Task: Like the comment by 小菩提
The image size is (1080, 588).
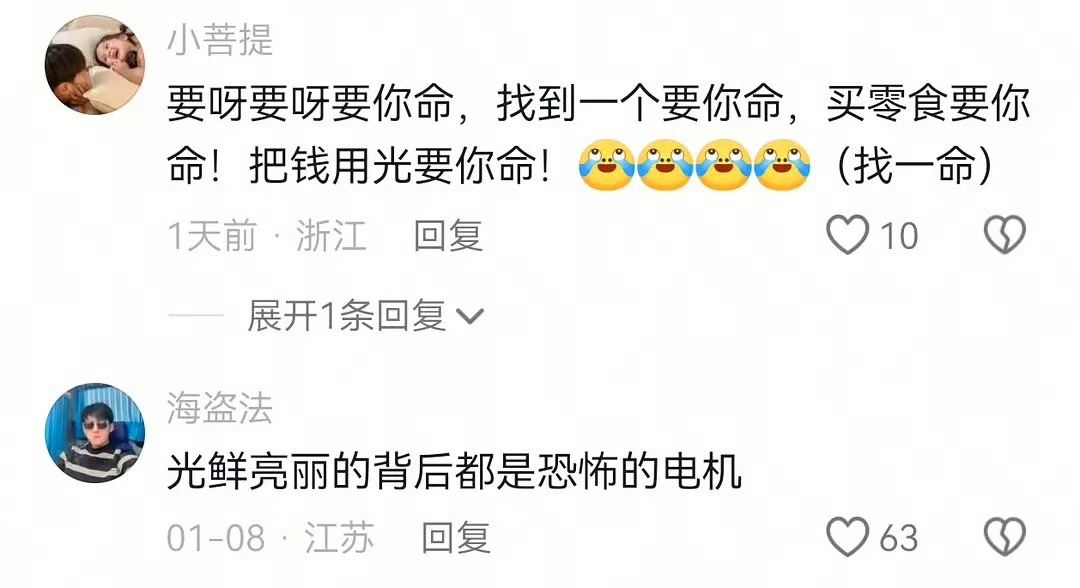Action: (847, 235)
